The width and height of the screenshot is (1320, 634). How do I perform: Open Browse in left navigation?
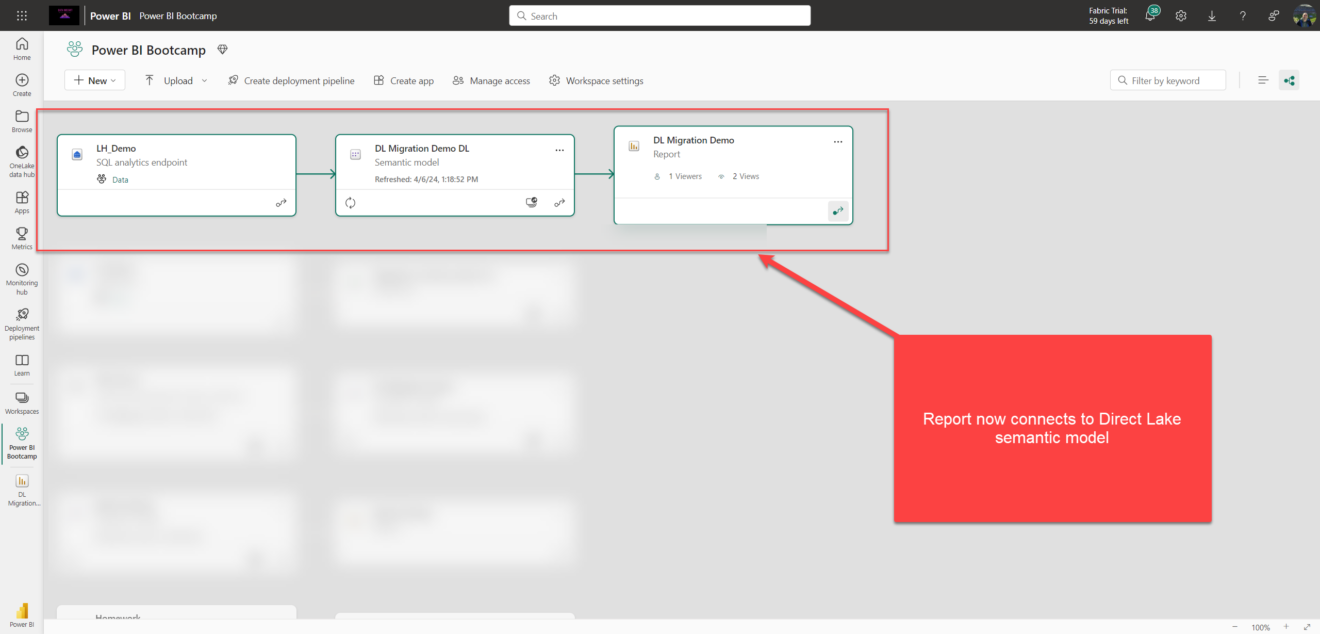pyautogui.click(x=22, y=122)
